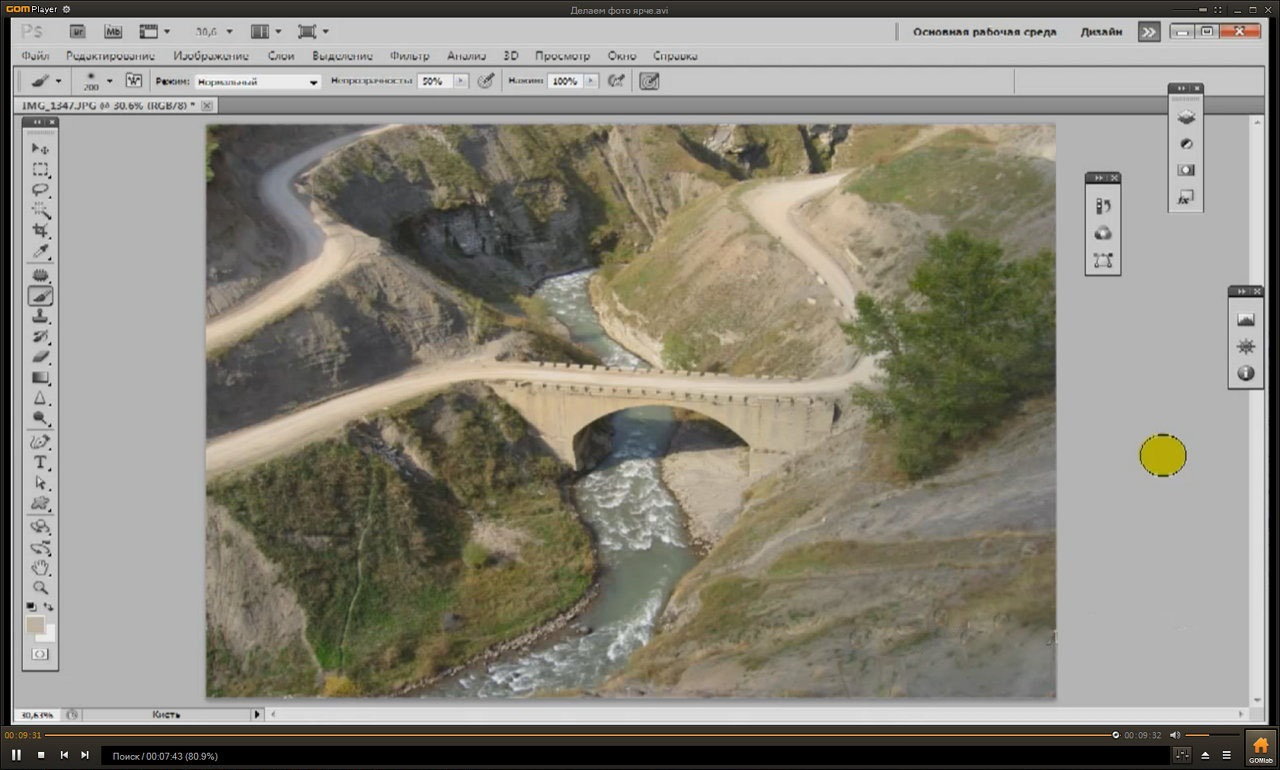
Task: Toggle the airbrush option in options bar
Action: coord(617,81)
